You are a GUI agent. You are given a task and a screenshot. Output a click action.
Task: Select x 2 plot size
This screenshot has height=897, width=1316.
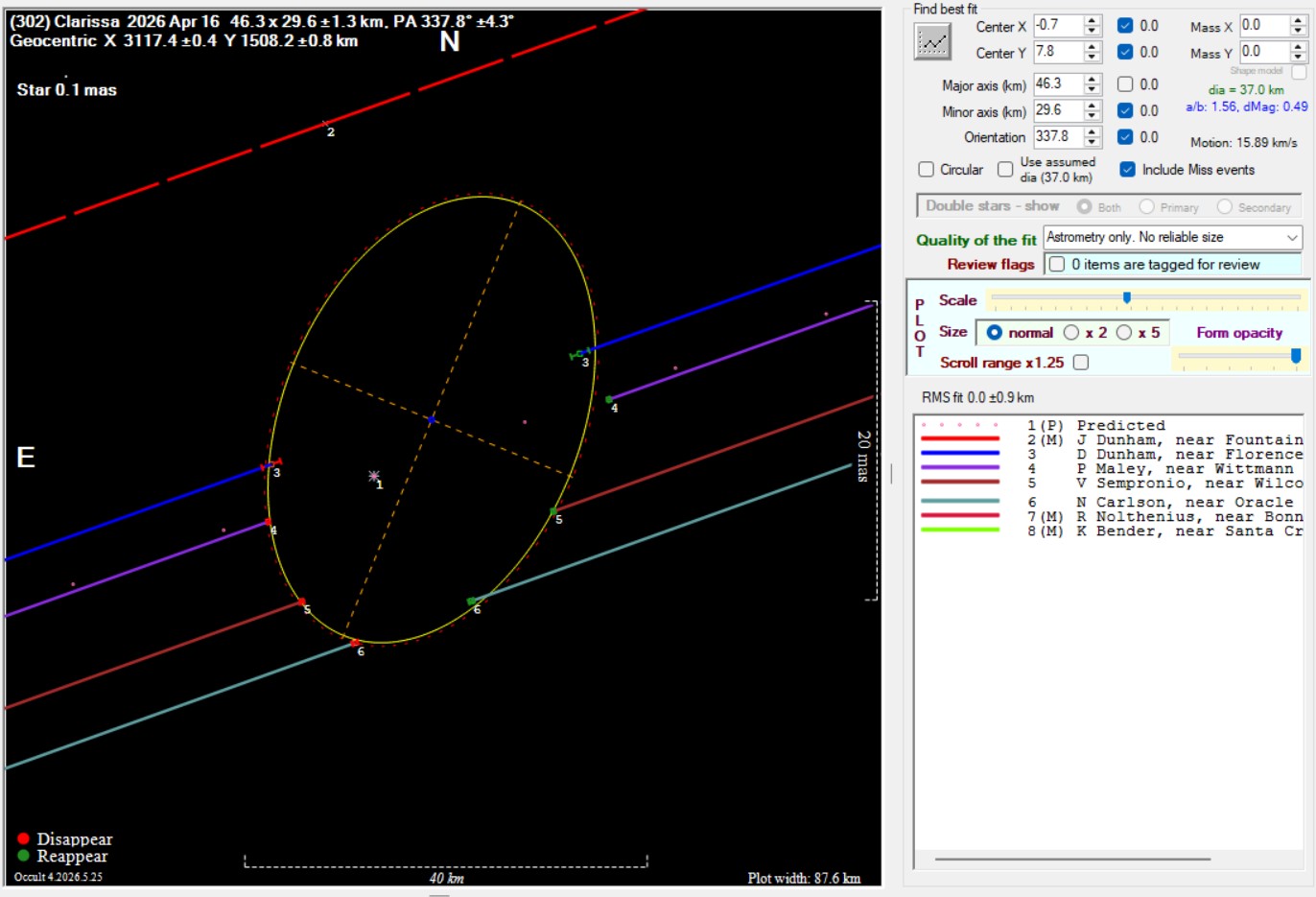(x=1071, y=333)
